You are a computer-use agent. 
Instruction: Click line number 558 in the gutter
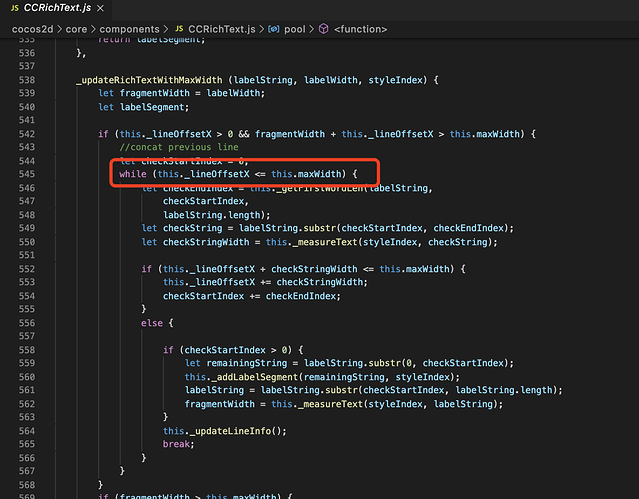tap(27, 350)
